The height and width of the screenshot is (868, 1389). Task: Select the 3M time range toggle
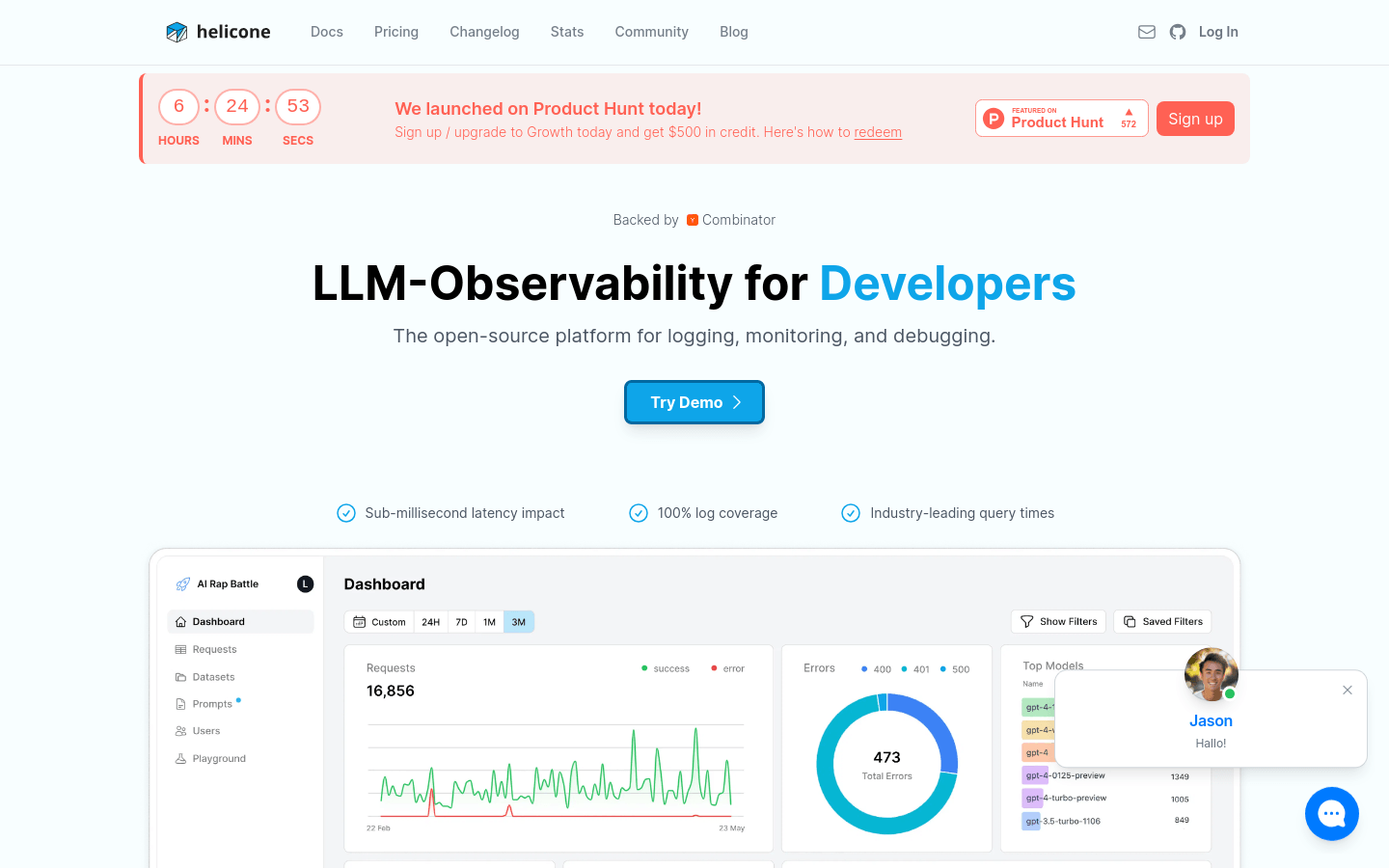point(519,622)
